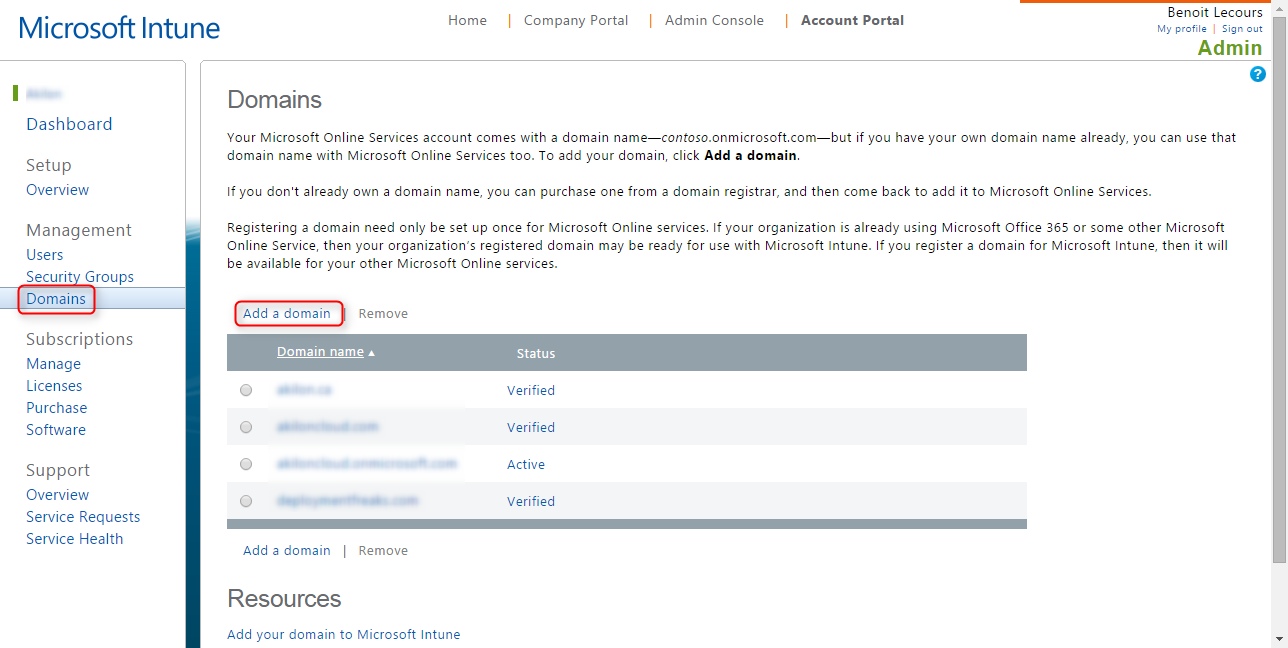Click the Microsoft Intune logo
The height and width of the screenshot is (648, 1288).
click(119, 27)
